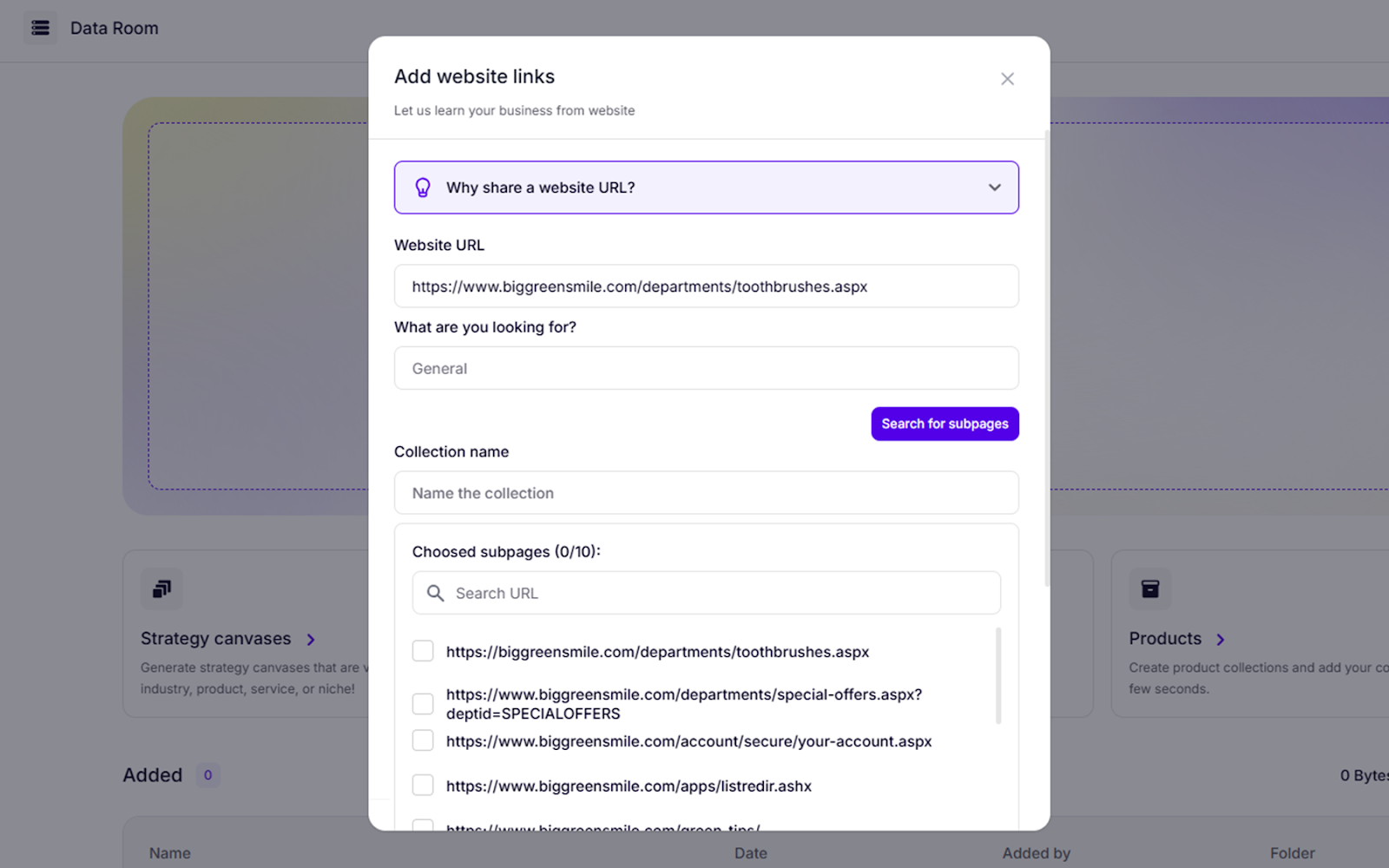Image resolution: width=1389 pixels, height=868 pixels.
Task: Click the Name the collection field
Action: pyautogui.click(x=706, y=492)
